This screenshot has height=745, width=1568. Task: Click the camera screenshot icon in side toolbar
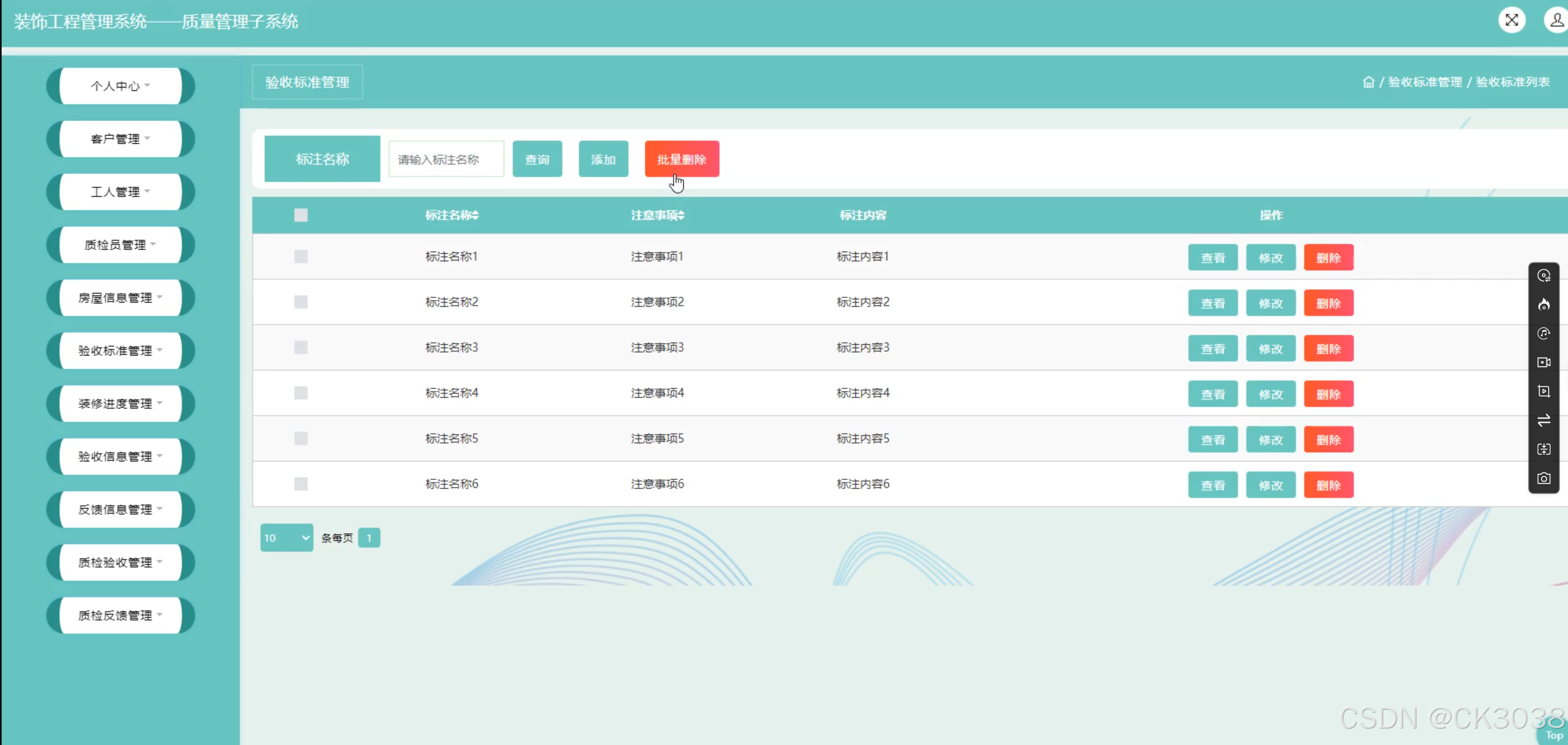pos(1544,479)
